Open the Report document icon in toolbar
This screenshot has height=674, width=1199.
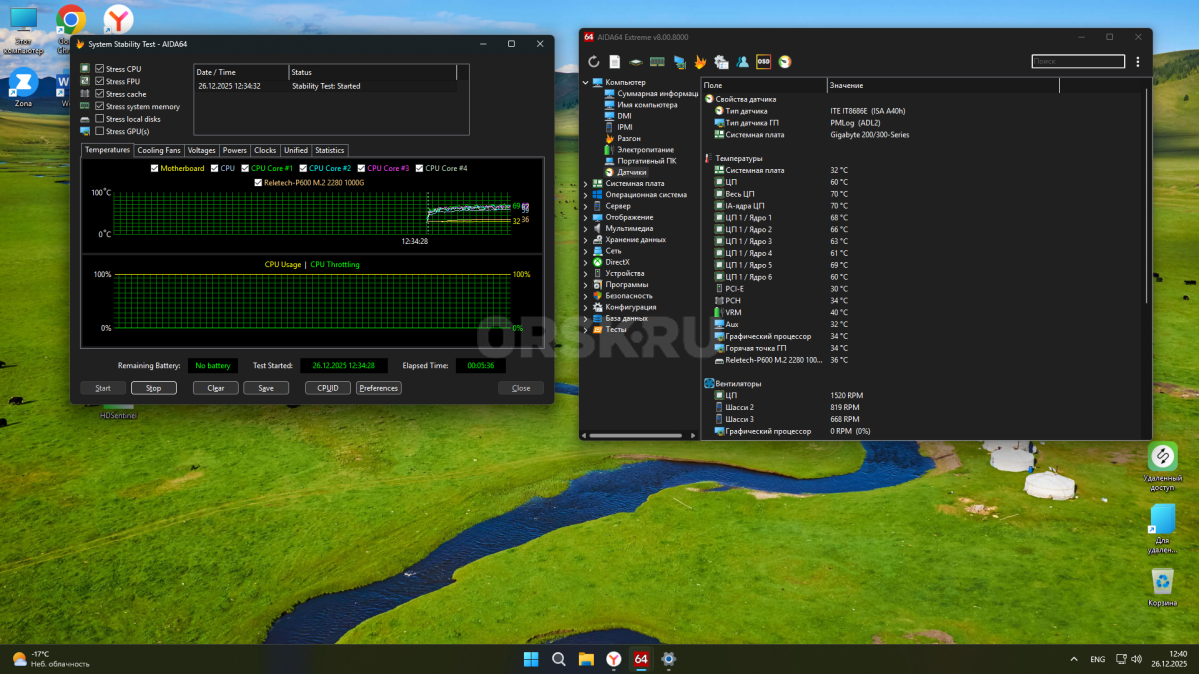615,62
